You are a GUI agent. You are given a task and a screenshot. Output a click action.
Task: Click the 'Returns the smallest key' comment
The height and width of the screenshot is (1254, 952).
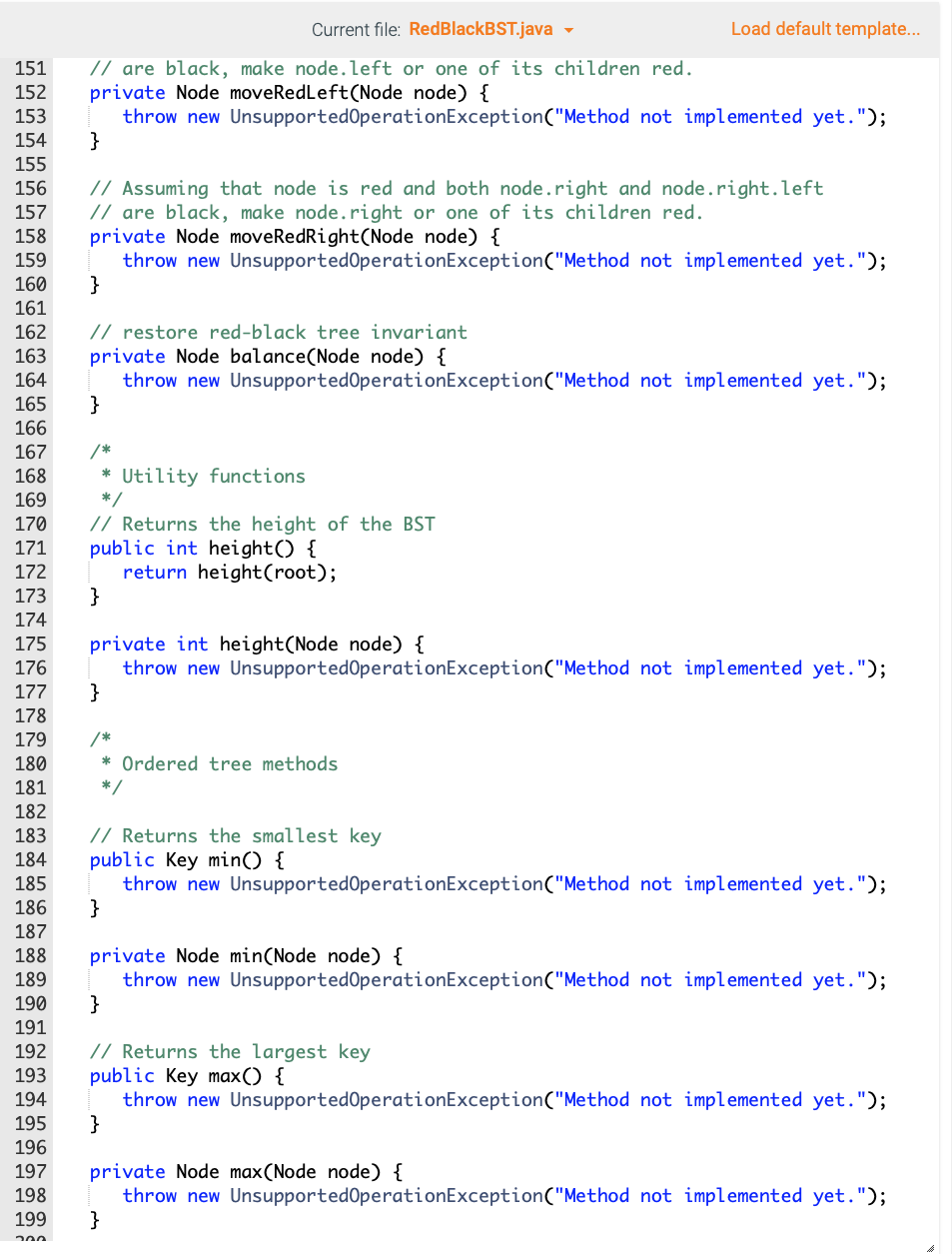coord(236,836)
